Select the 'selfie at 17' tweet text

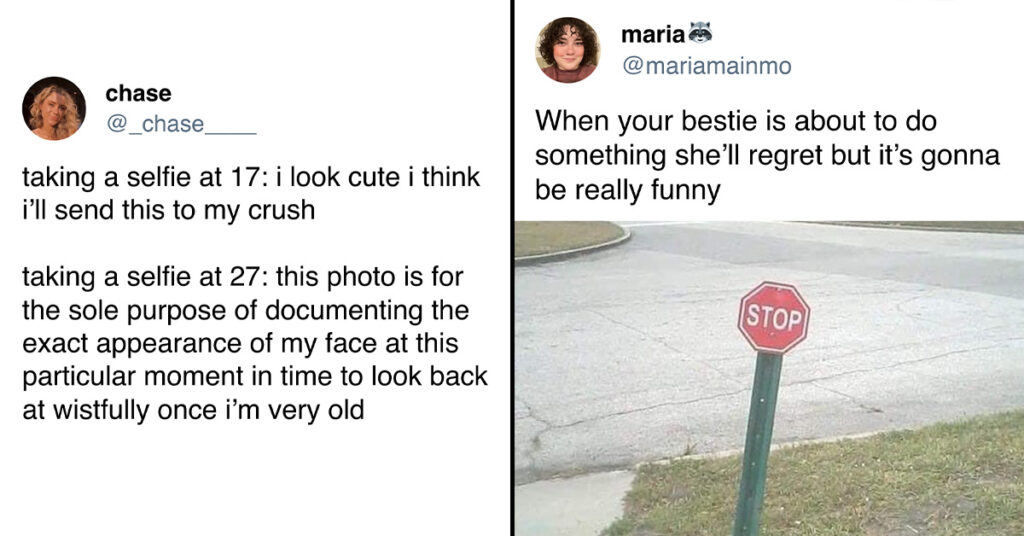(251, 193)
